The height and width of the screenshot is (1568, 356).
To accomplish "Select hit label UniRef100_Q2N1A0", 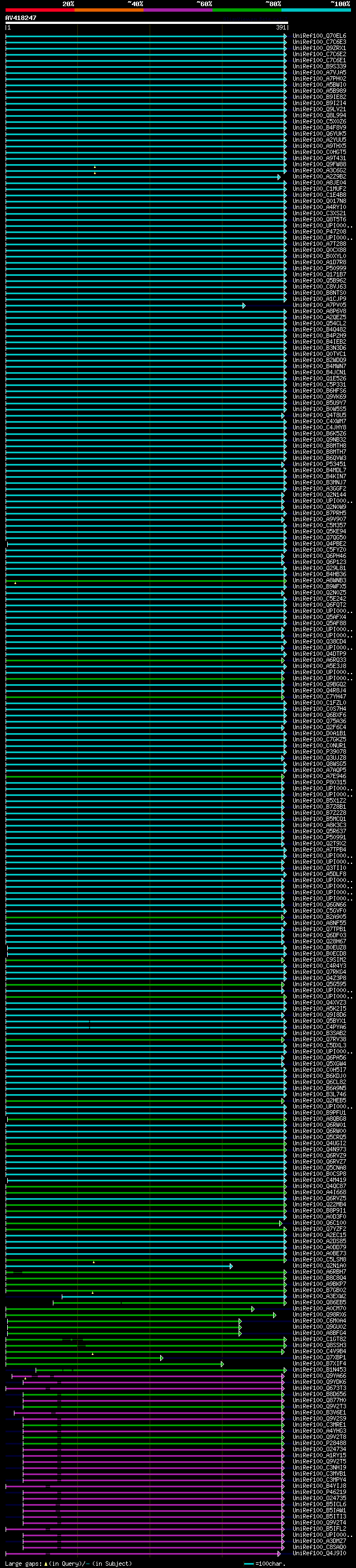I will 319,1266.
